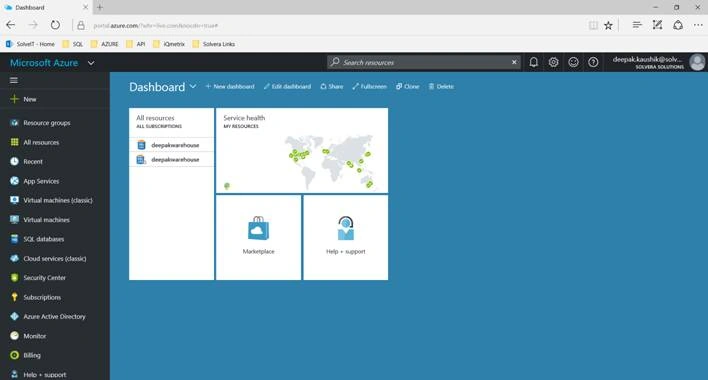Open the notifications bell icon
The image size is (708, 380).
point(533,62)
